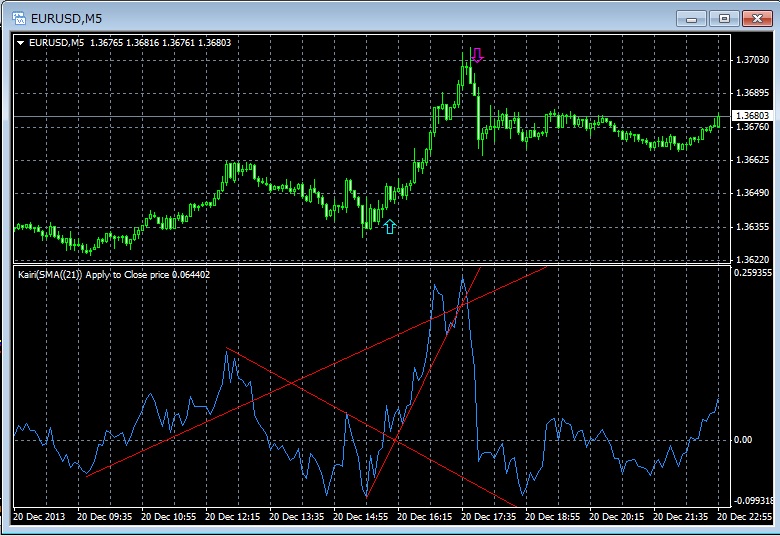
Task: Click 20 Dec 17:35 on the time axis
Action: 495,517
